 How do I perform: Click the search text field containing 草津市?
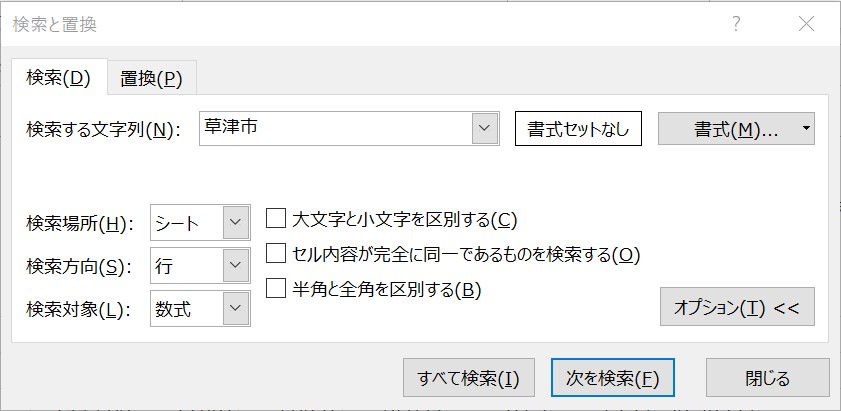click(335, 128)
